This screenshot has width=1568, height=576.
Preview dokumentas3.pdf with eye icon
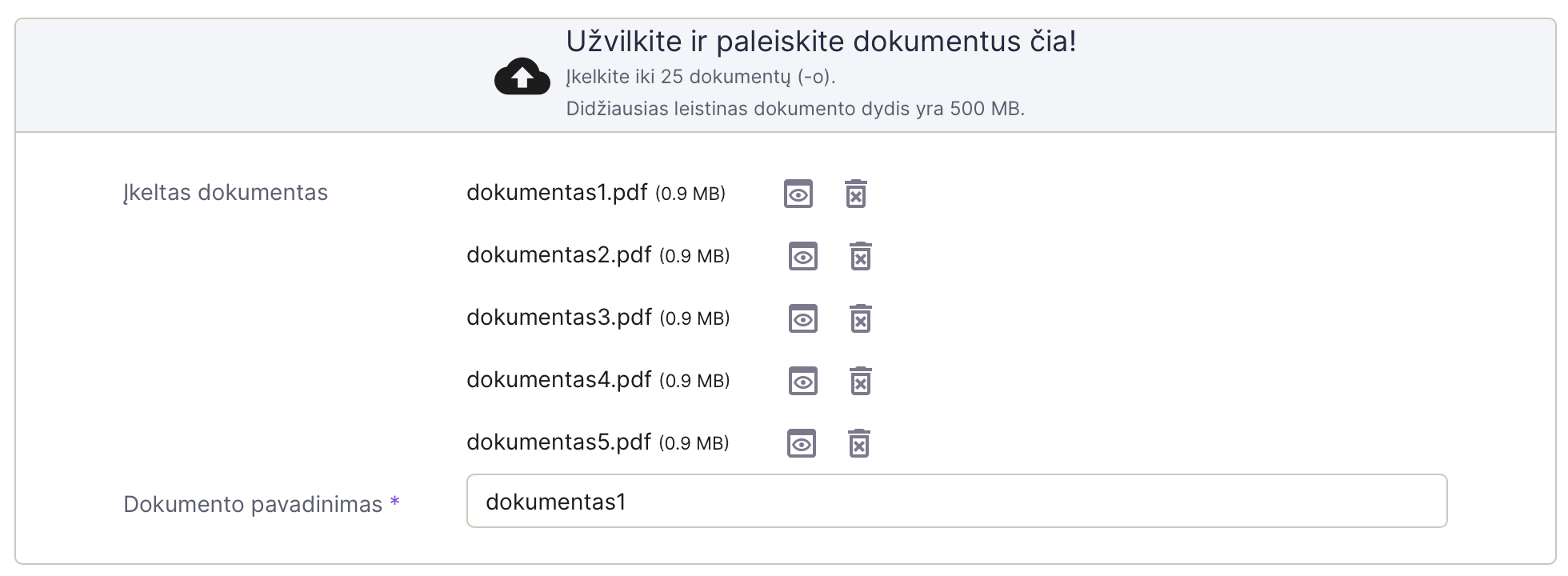802,318
